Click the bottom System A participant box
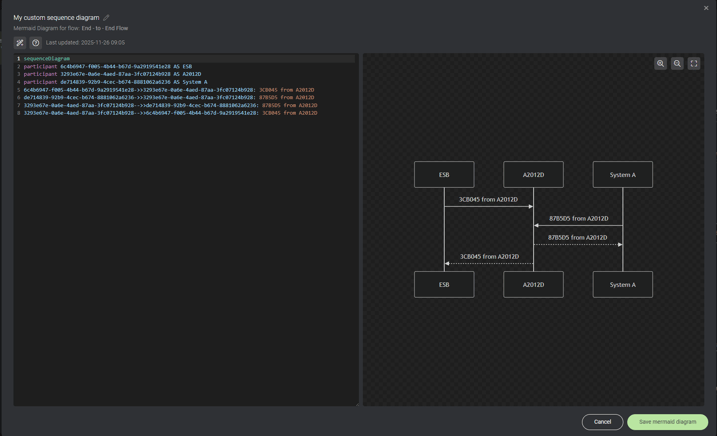The image size is (717, 436). point(622,285)
